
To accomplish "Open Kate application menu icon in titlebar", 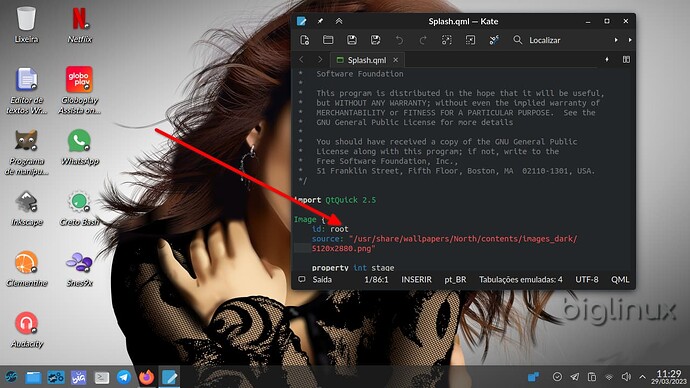I will point(301,21).
